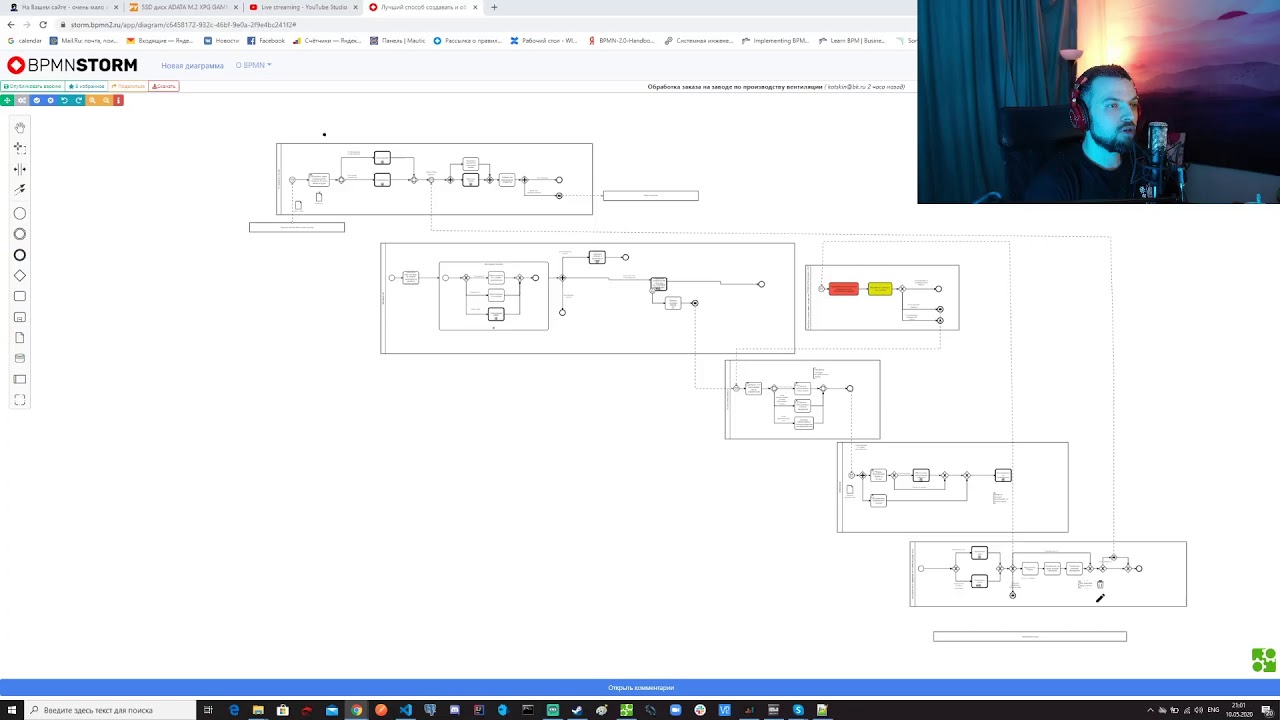
Task: Activate the Space tool in palette
Action: (x=20, y=169)
